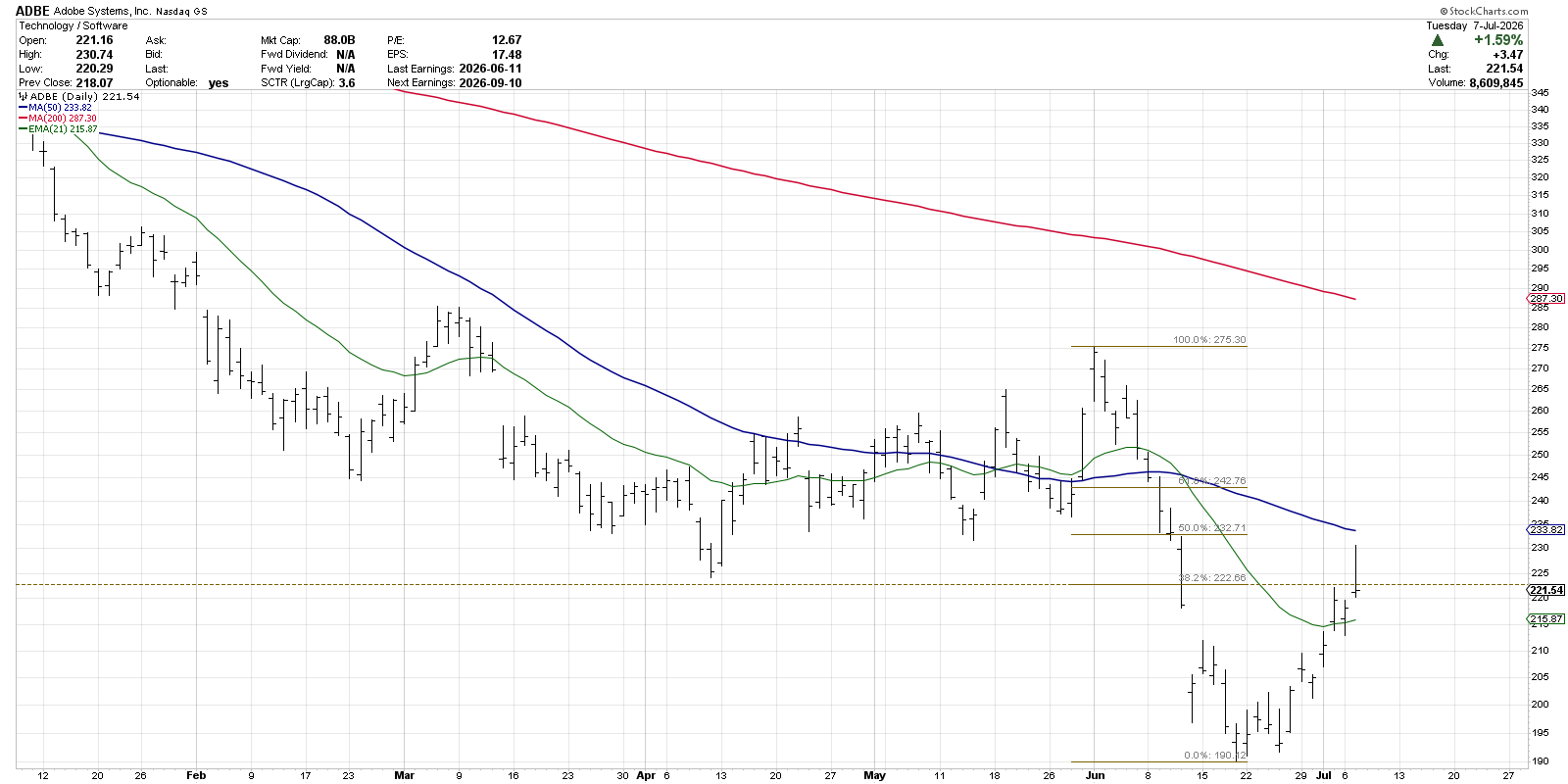This screenshot has width=1568, height=784.
Task: Click the 233.82 blue price tag on the axis
Action: [x=1546, y=529]
